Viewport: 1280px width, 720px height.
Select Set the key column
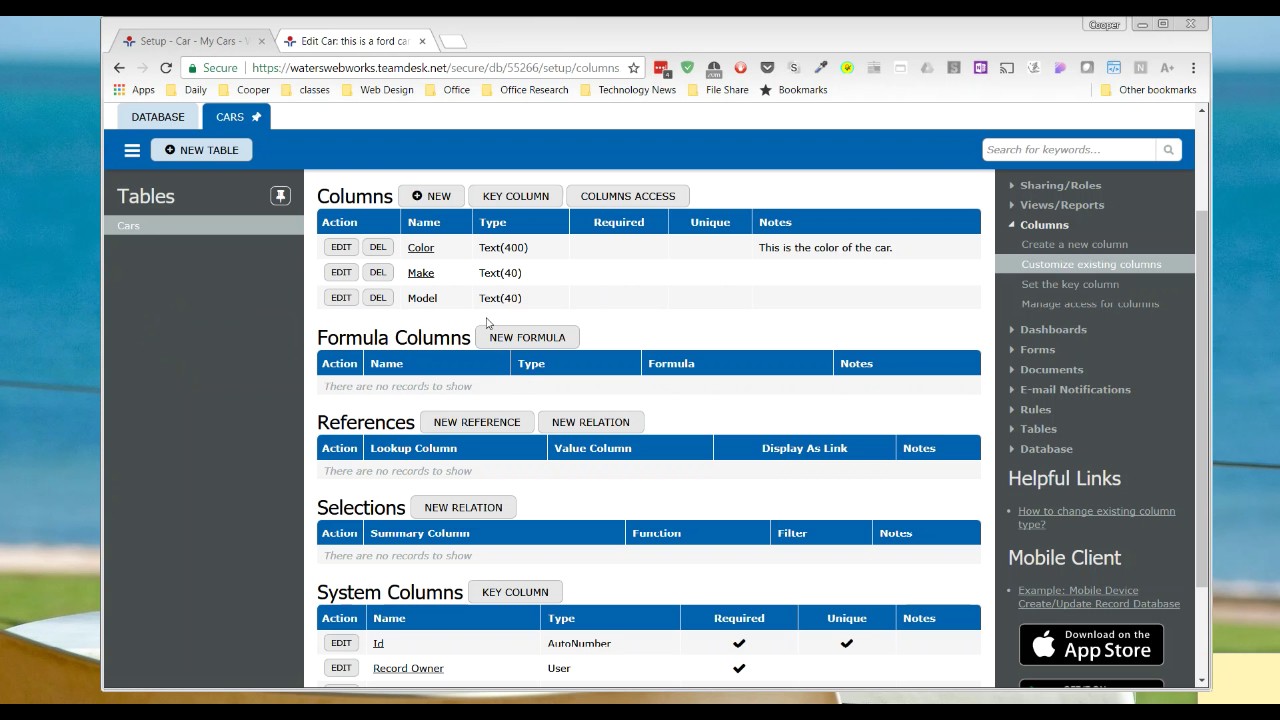(x=1070, y=284)
